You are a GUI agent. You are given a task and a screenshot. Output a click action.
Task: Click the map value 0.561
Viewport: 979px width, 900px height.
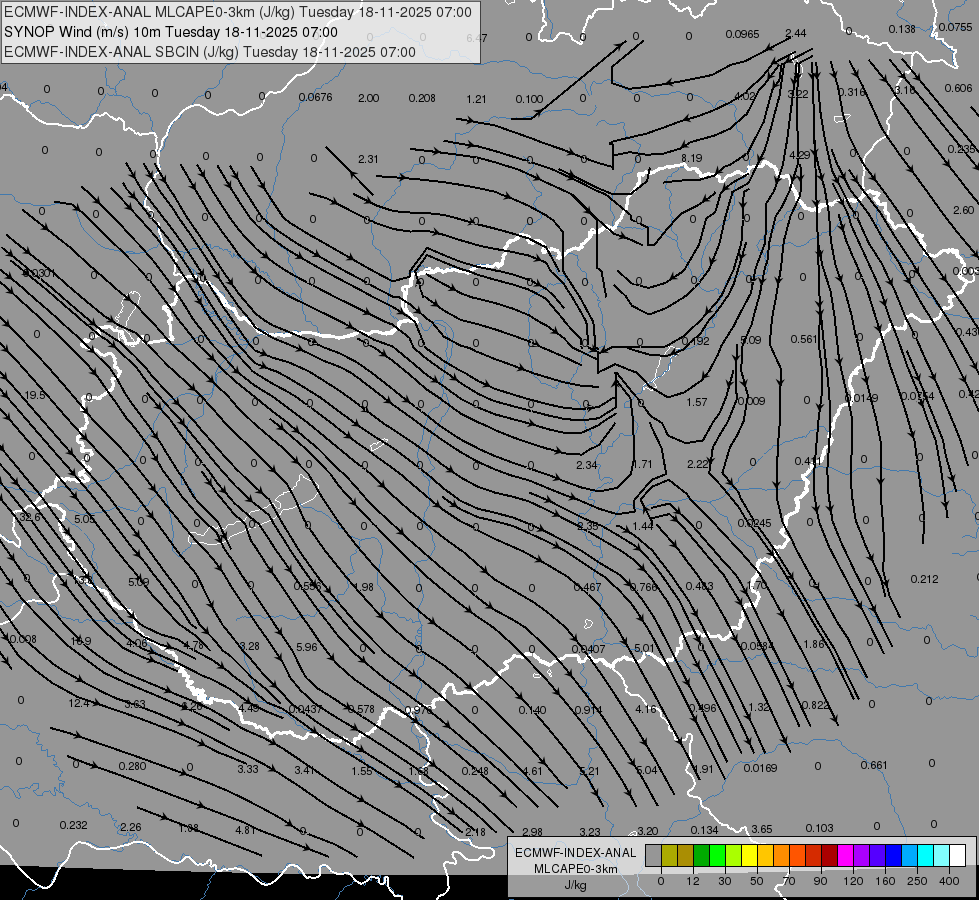804,339
